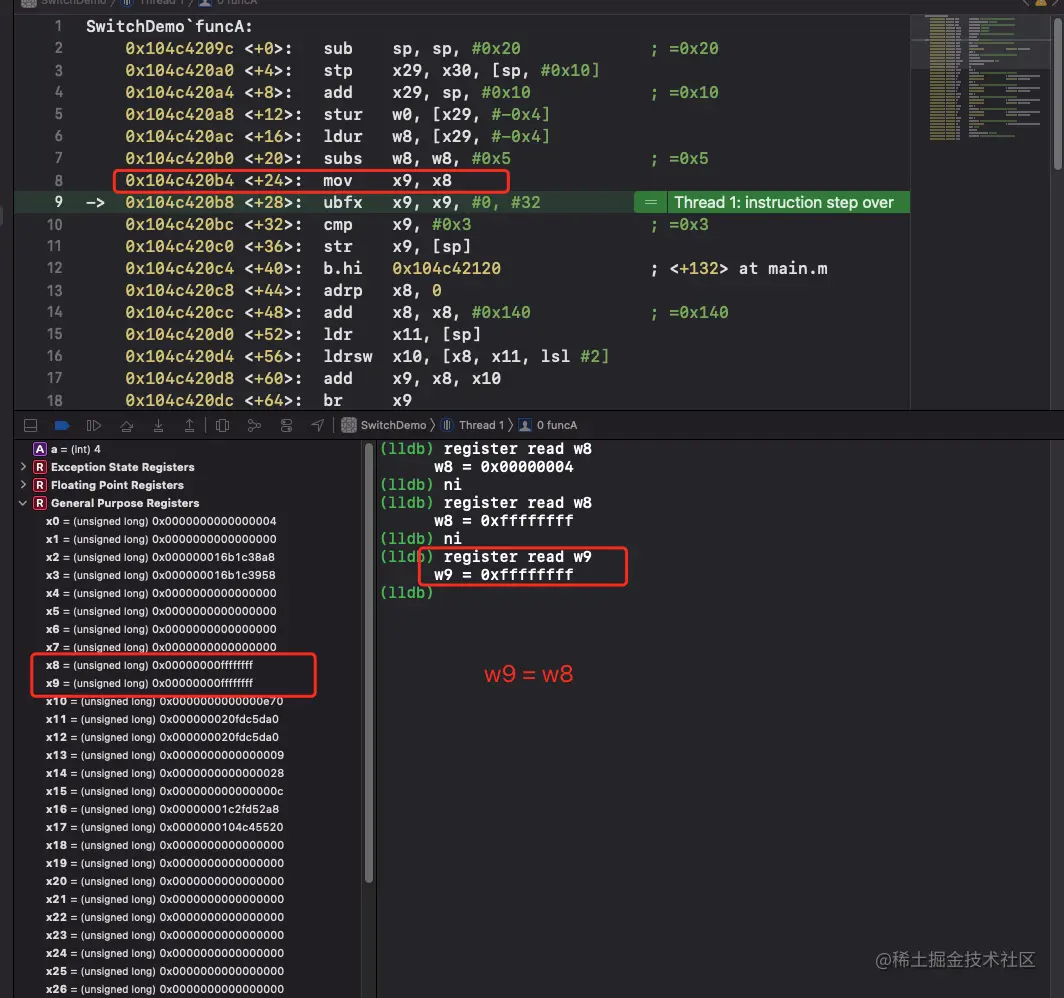Click the R icon of Exception State Registers

(40, 467)
